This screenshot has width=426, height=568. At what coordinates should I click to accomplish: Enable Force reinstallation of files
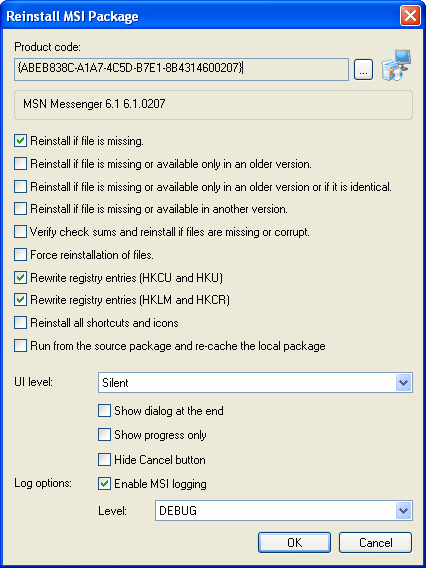click(x=21, y=255)
